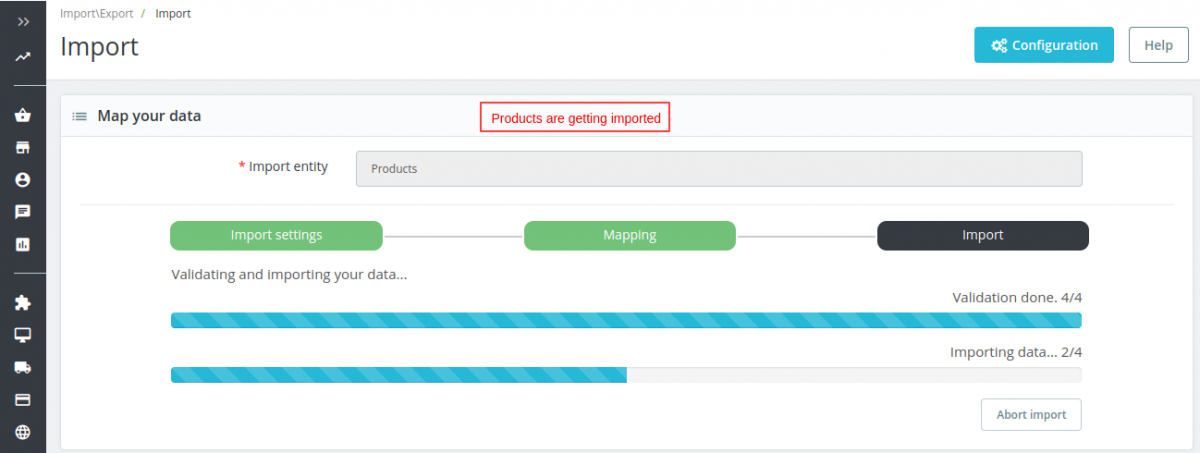Open Design via the desktop monitor icon

point(23,335)
